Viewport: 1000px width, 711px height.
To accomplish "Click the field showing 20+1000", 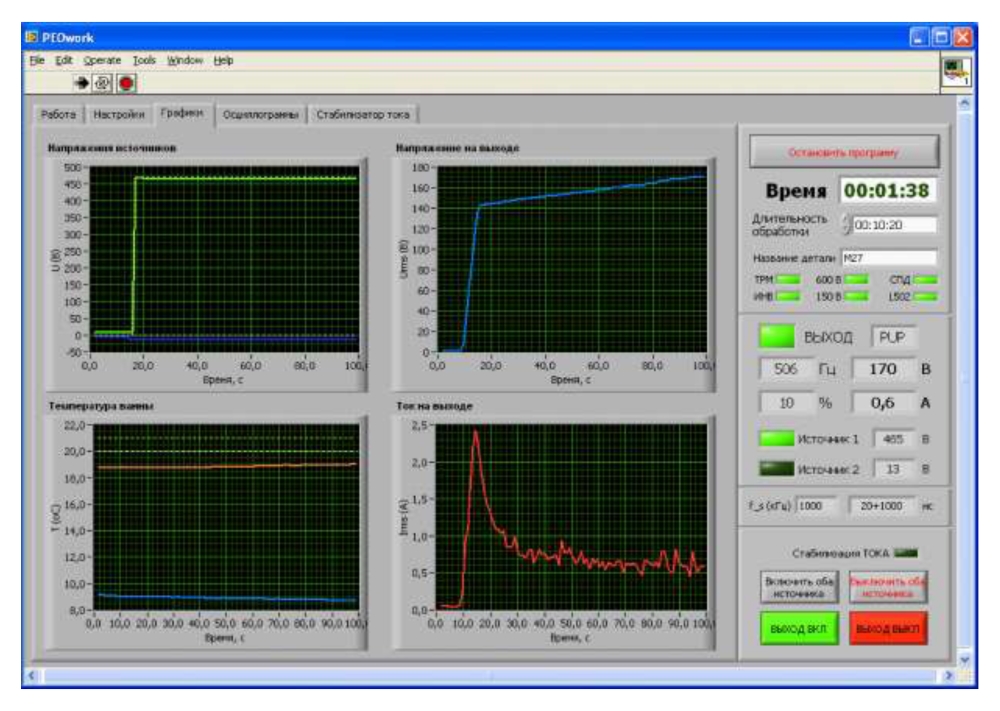I will [x=881, y=506].
